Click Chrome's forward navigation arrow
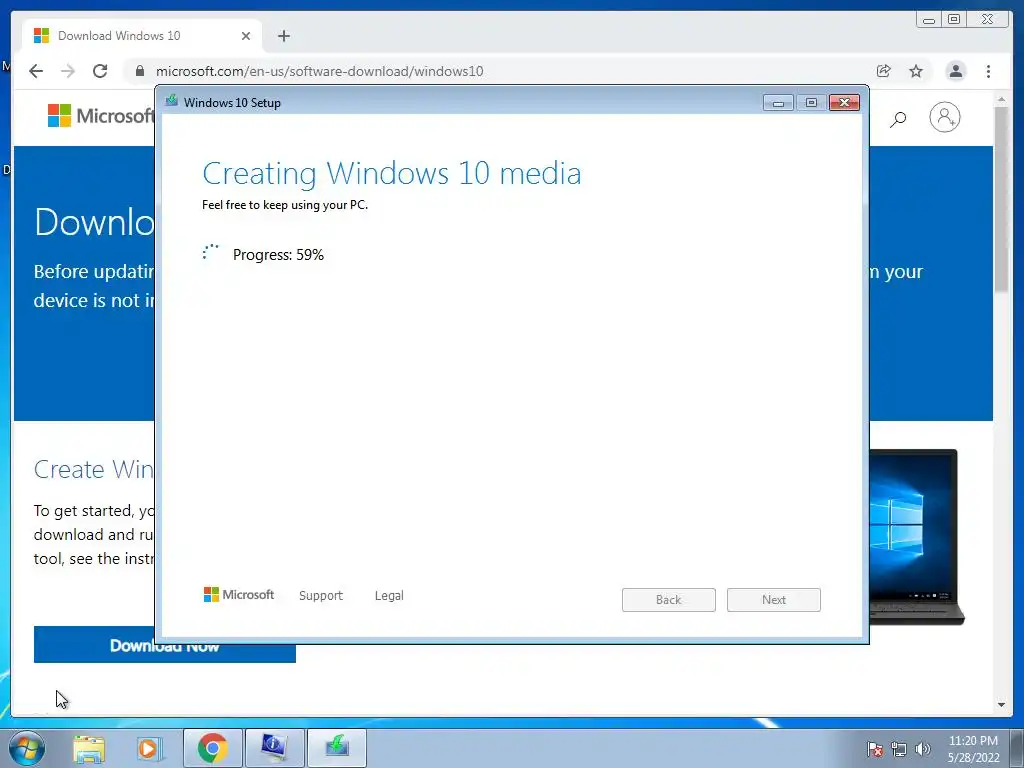 point(68,71)
